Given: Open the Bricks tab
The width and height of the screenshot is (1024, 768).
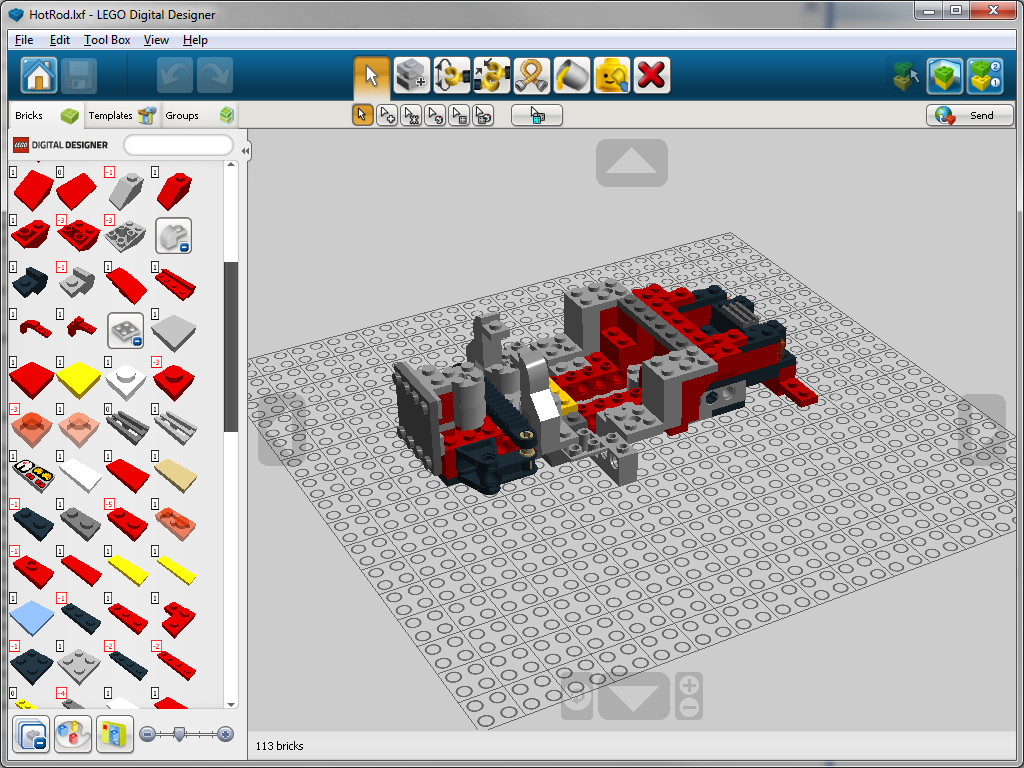Looking at the screenshot, I should click(46, 116).
